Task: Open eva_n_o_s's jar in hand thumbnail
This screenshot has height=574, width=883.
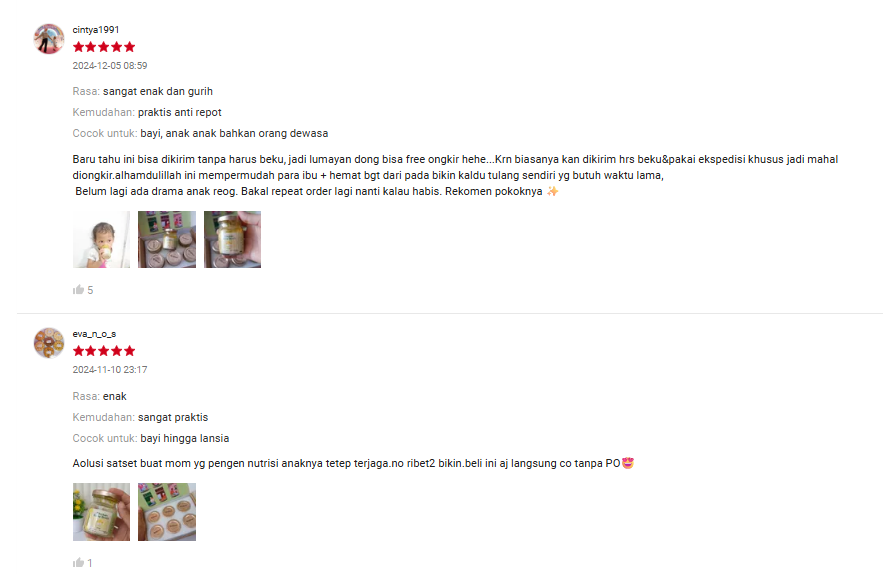Action: click(101, 511)
